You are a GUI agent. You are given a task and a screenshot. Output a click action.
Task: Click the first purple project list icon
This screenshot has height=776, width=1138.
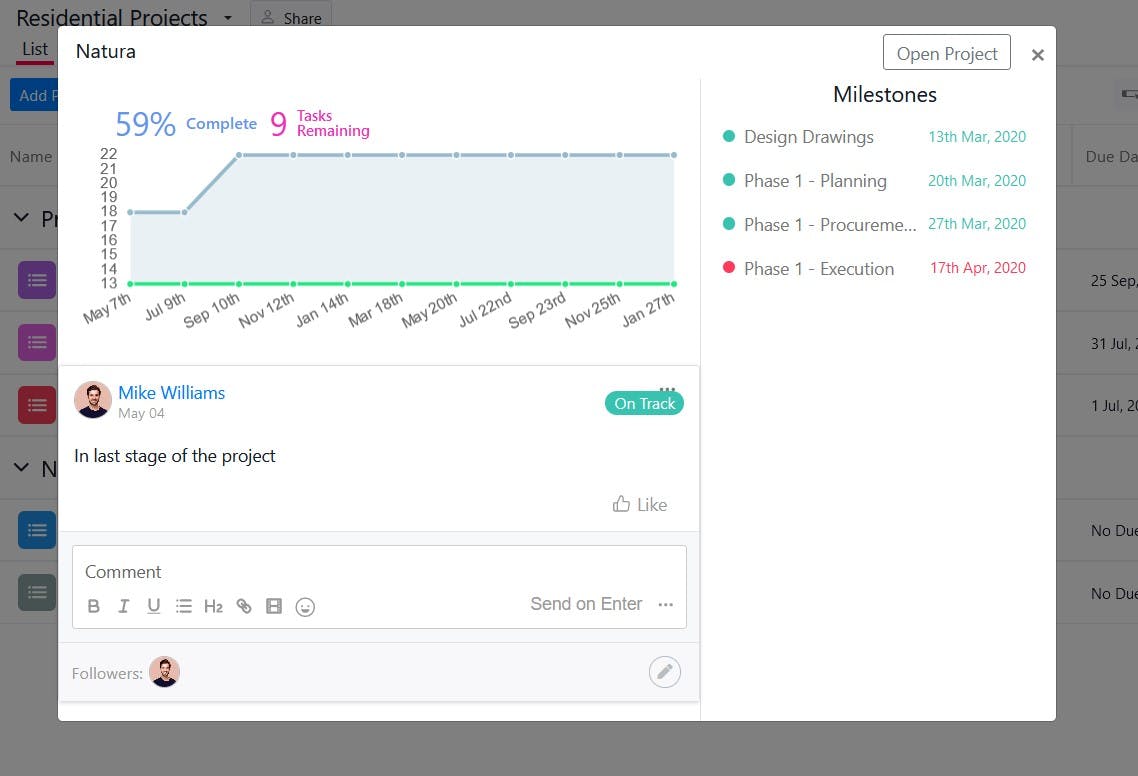click(37, 280)
